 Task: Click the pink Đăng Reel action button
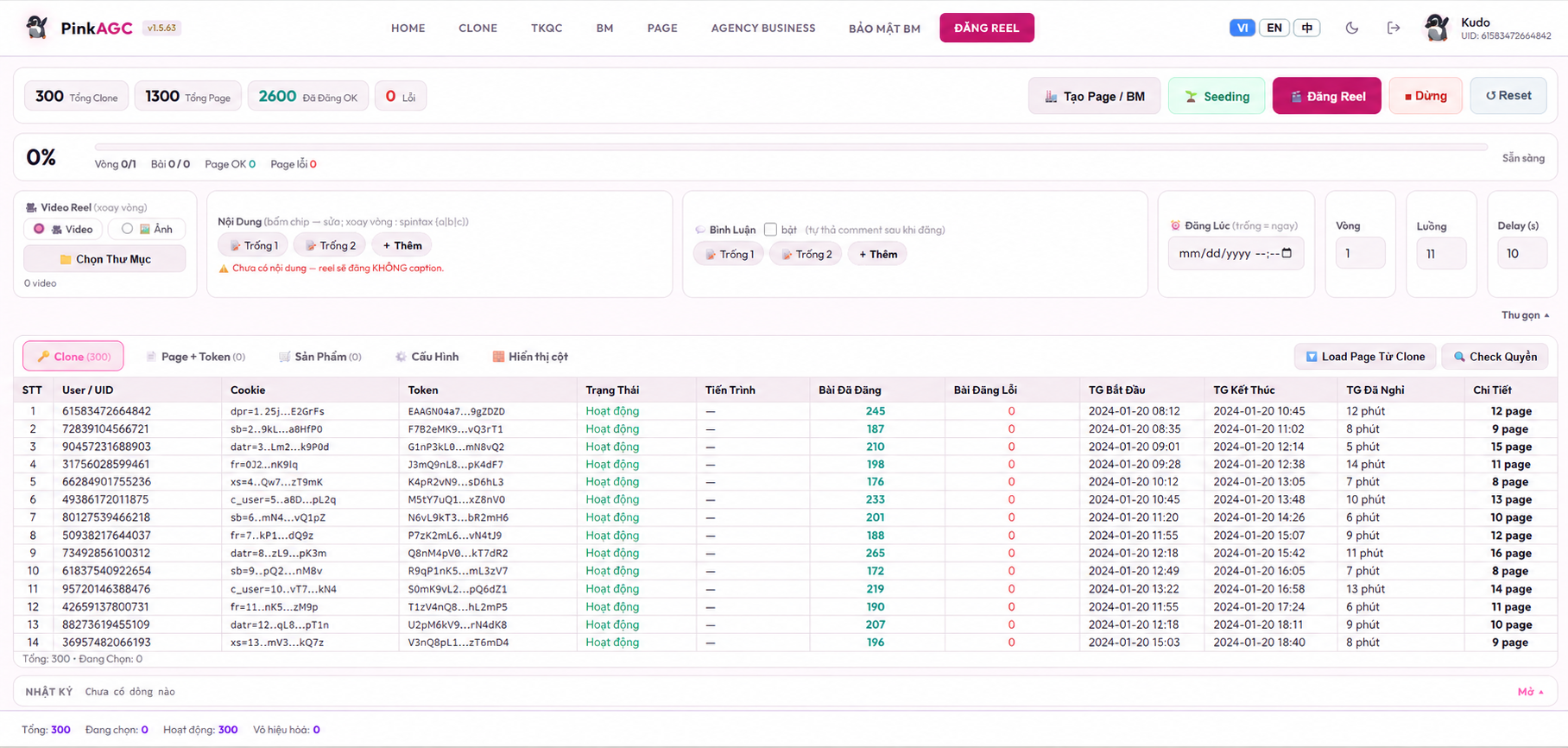coord(1327,96)
